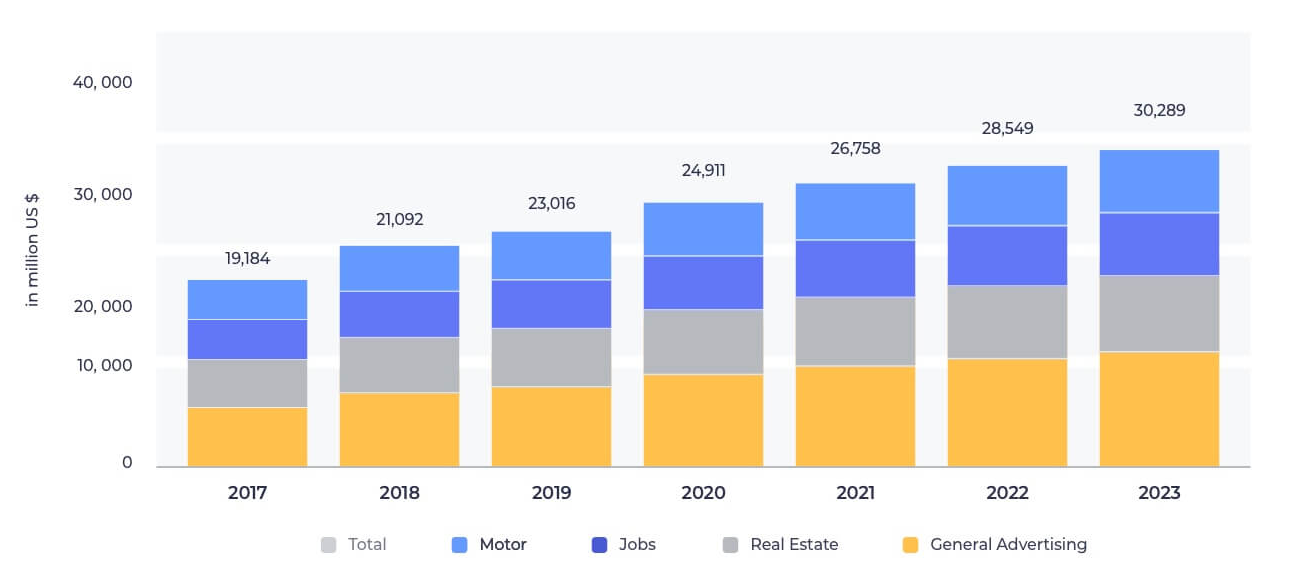The height and width of the screenshot is (576, 1302).
Task: Select the 2023 Jobs bar segment
Action: [x=1159, y=244]
